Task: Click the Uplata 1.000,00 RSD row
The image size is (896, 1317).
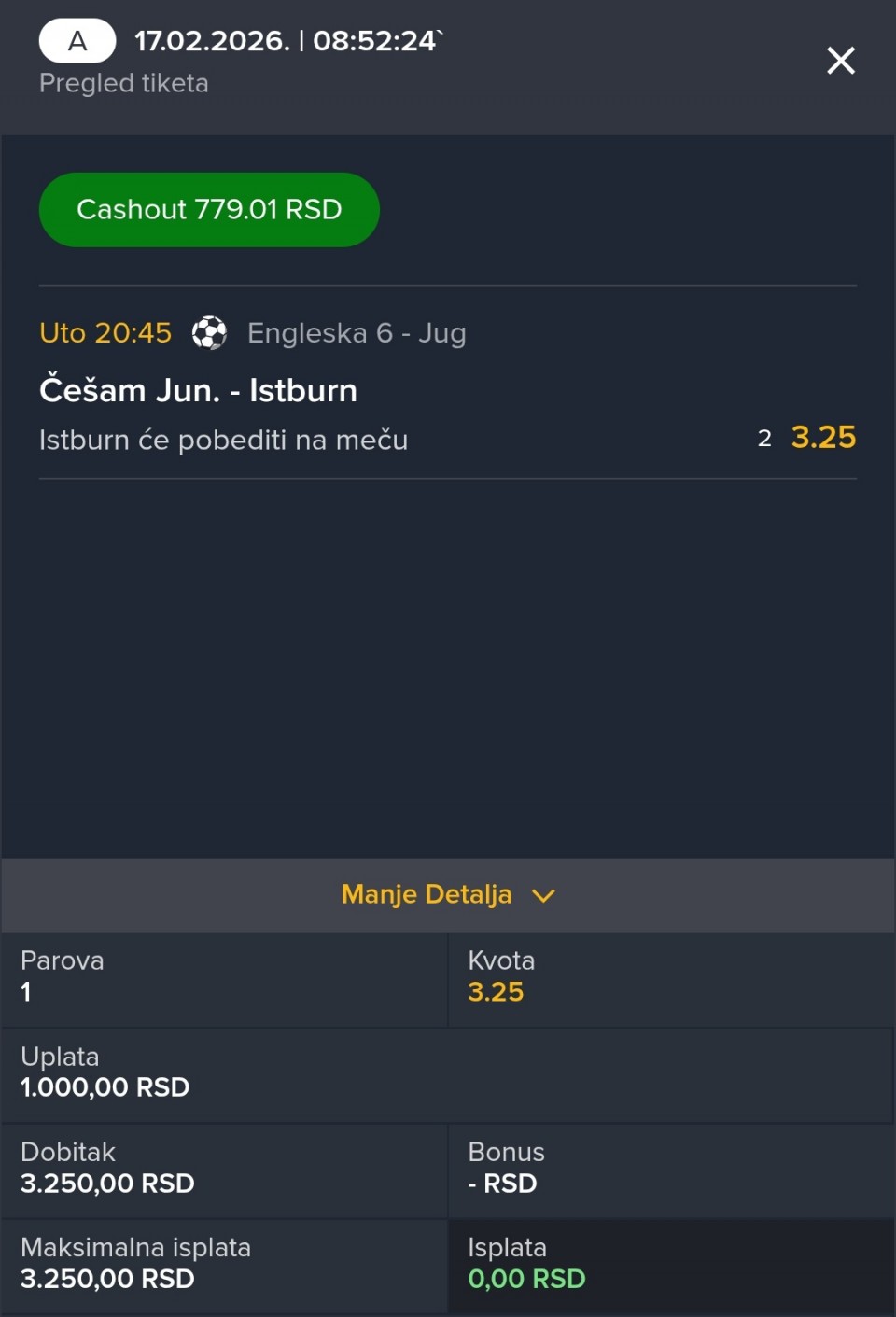Action: click(446, 1072)
